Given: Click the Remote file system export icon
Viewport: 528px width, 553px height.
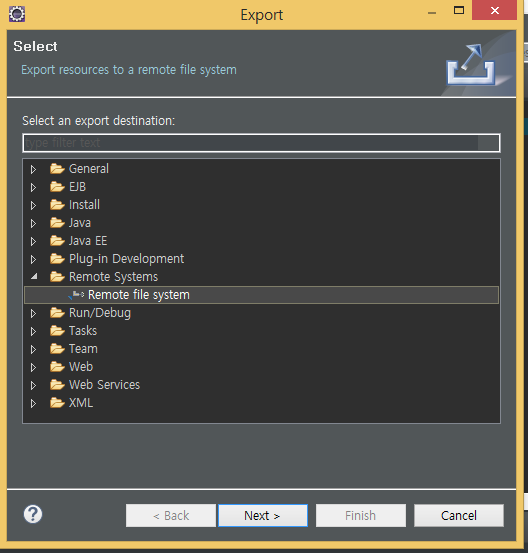Looking at the screenshot, I should click(76, 295).
